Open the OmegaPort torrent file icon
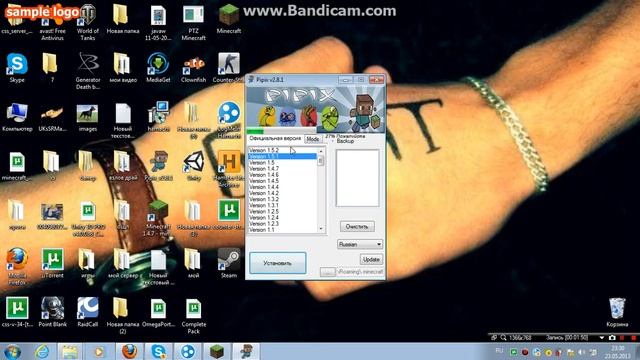Viewport: 640px width, 360px height. pyautogui.click(x=158, y=313)
